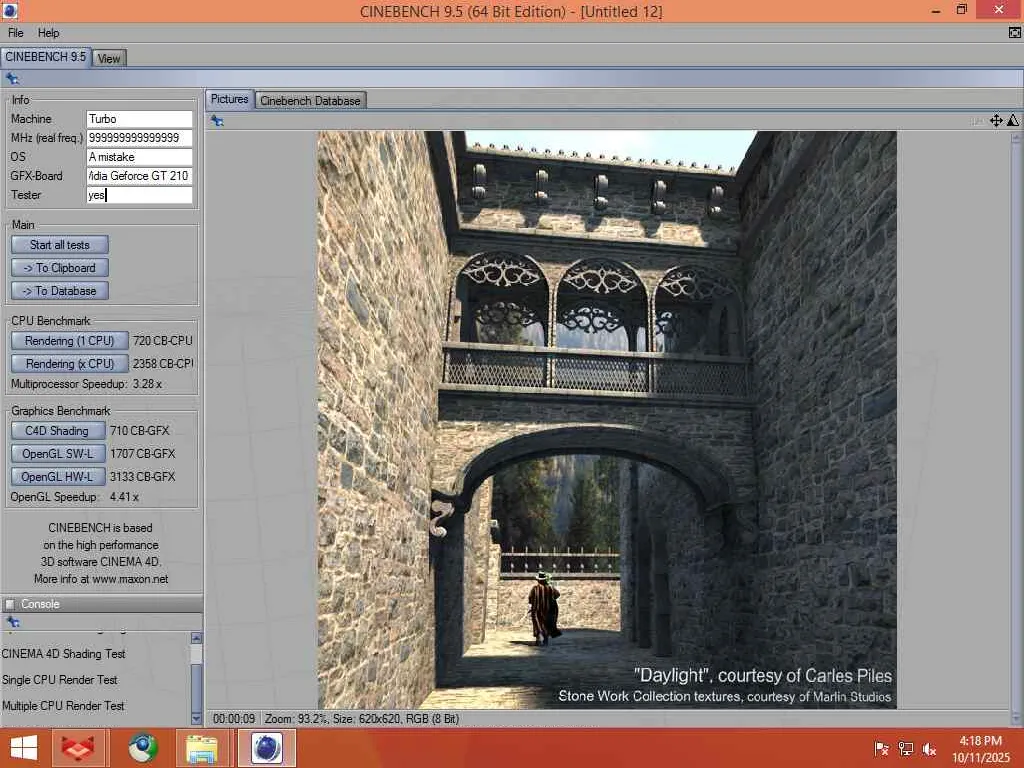
Task: Click the -> To Database button
Action: click(x=59, y=291)
